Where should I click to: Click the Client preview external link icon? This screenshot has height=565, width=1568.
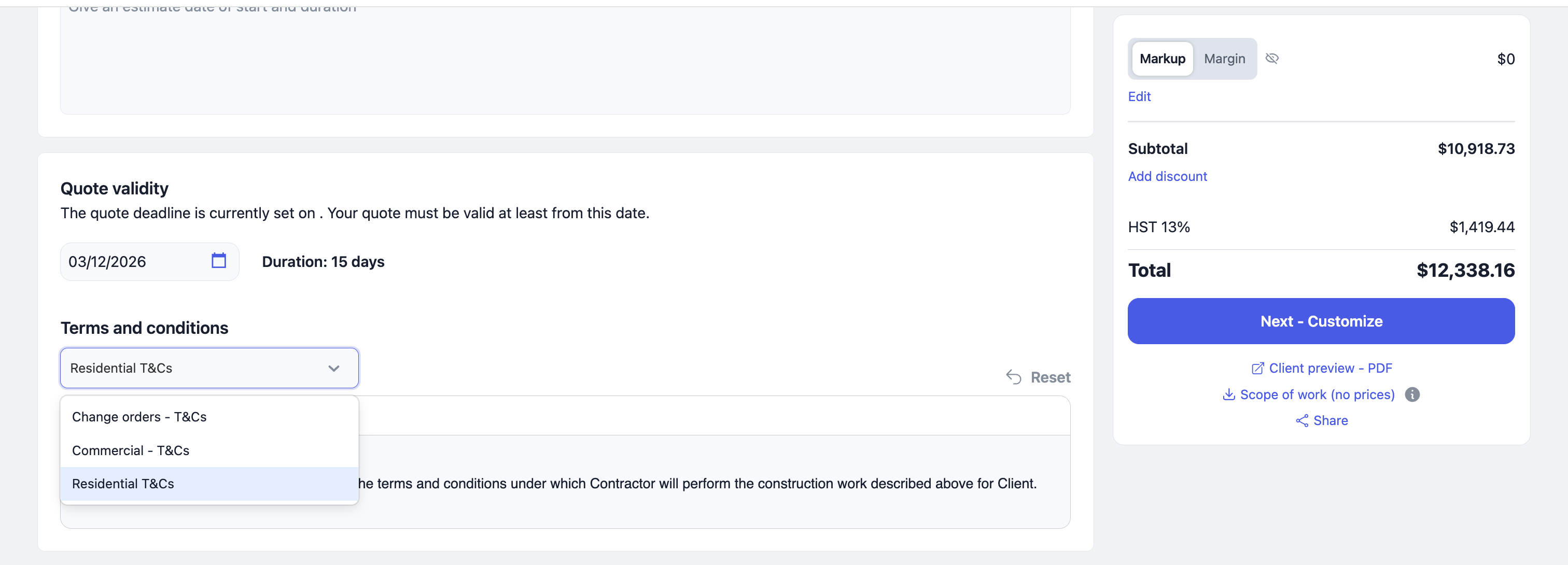(1257, 369)
